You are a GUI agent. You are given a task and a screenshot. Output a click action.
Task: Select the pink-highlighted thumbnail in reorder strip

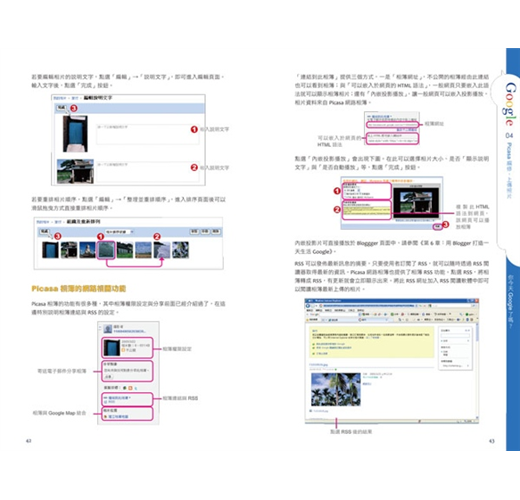click(106, 250)
